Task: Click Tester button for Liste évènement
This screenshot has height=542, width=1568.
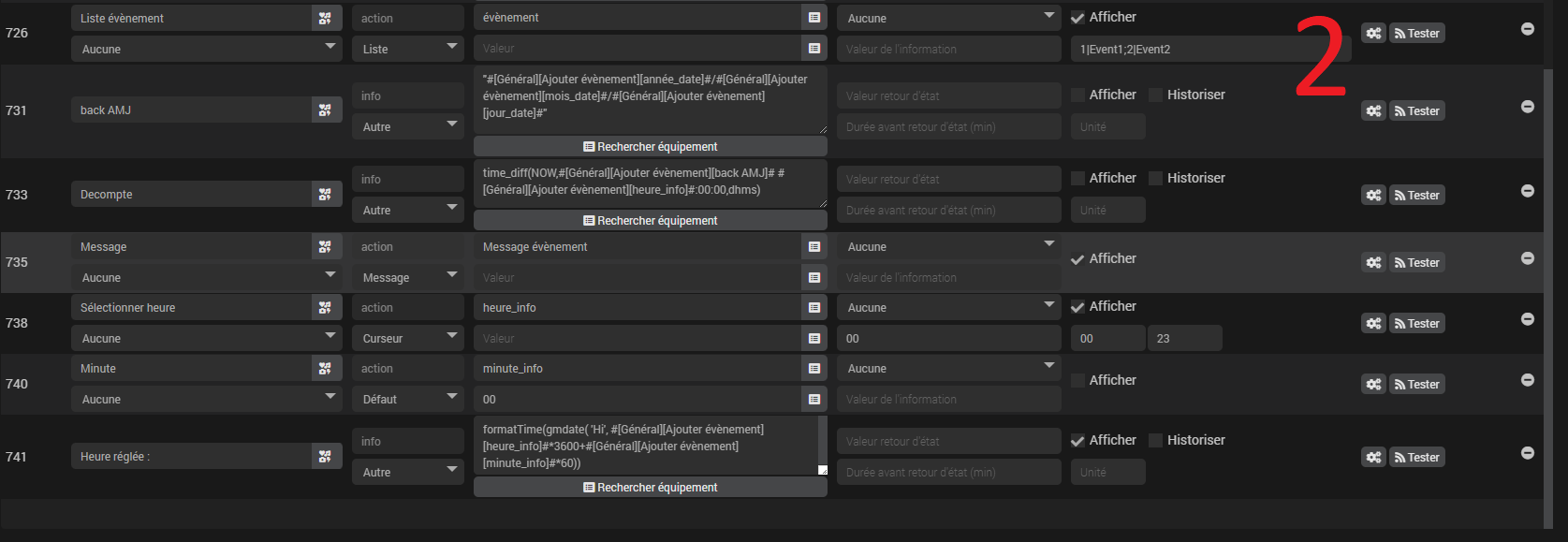Action: pos(1416,34)
